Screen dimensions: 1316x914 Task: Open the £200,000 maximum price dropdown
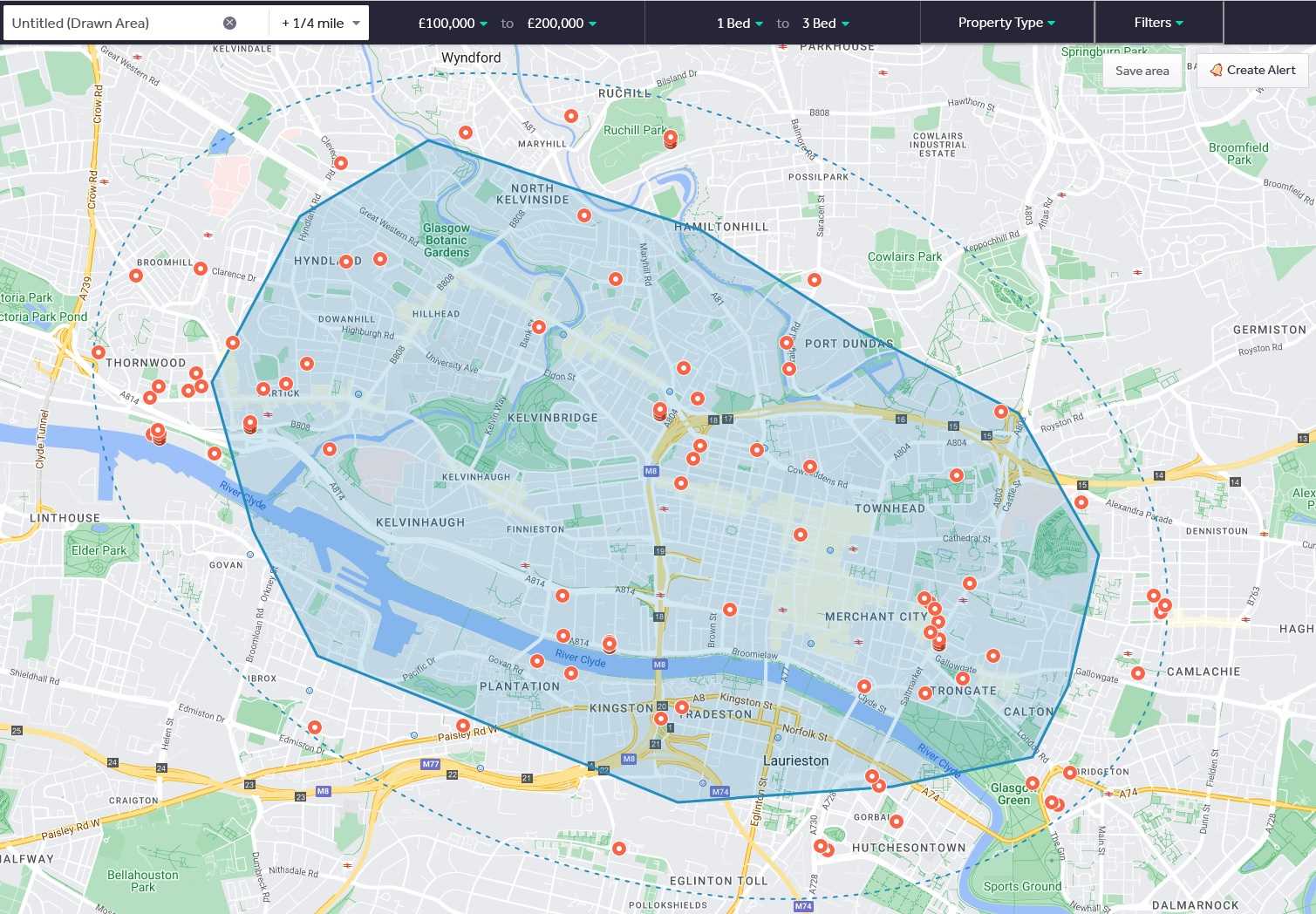[x=562, y=24]
